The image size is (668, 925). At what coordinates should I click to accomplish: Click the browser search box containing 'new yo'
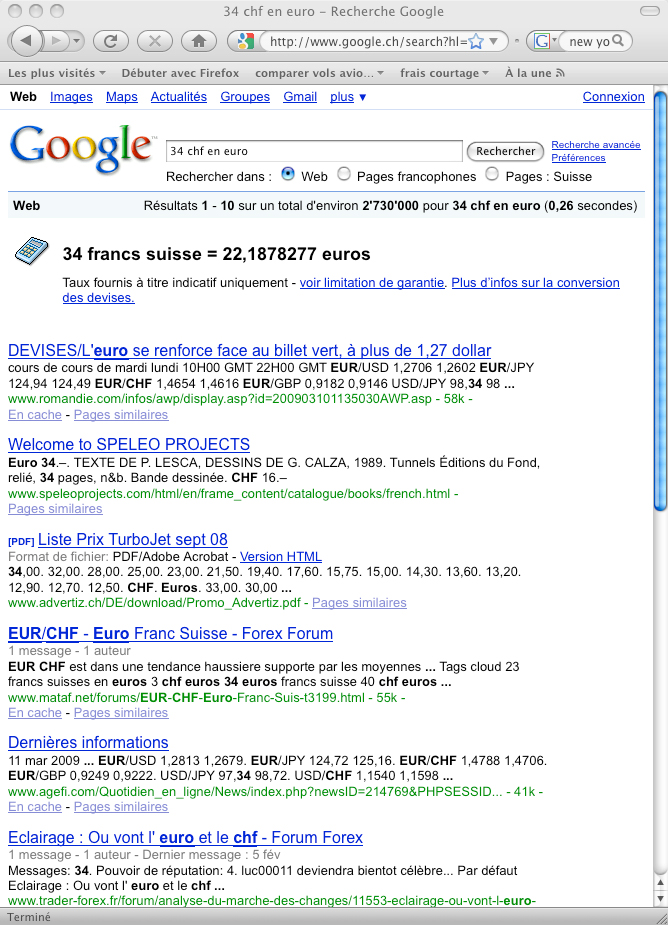588,41
